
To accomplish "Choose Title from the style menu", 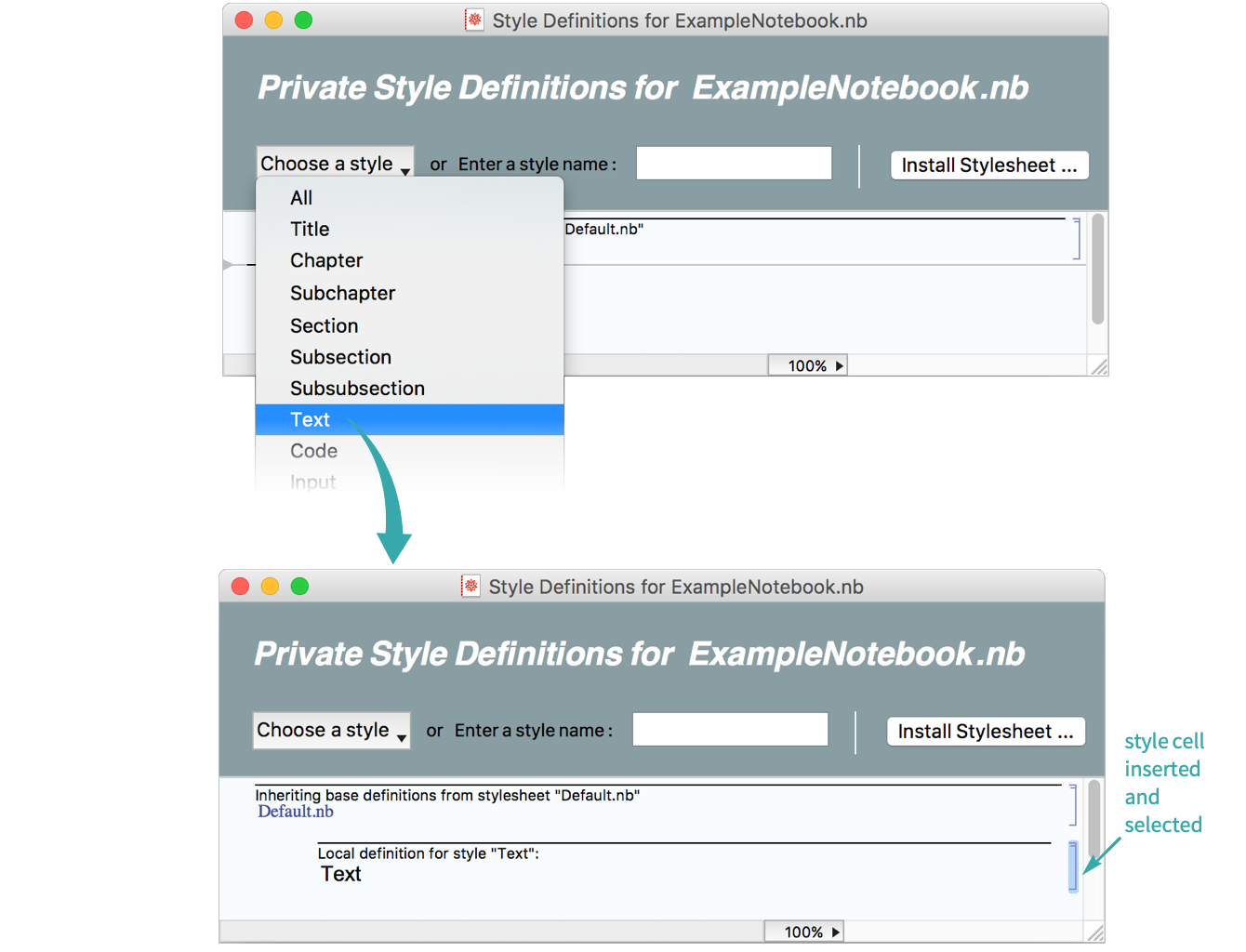I will click(x=310, y=230).
